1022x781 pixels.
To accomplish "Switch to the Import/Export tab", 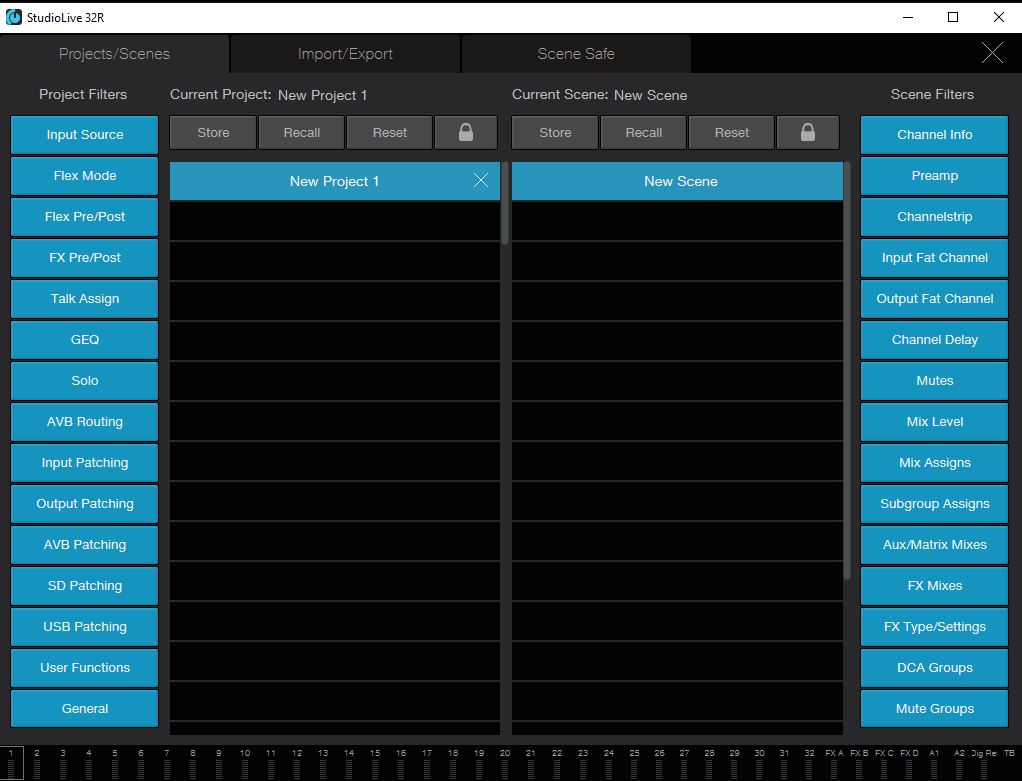I will [x=345, y=54].
